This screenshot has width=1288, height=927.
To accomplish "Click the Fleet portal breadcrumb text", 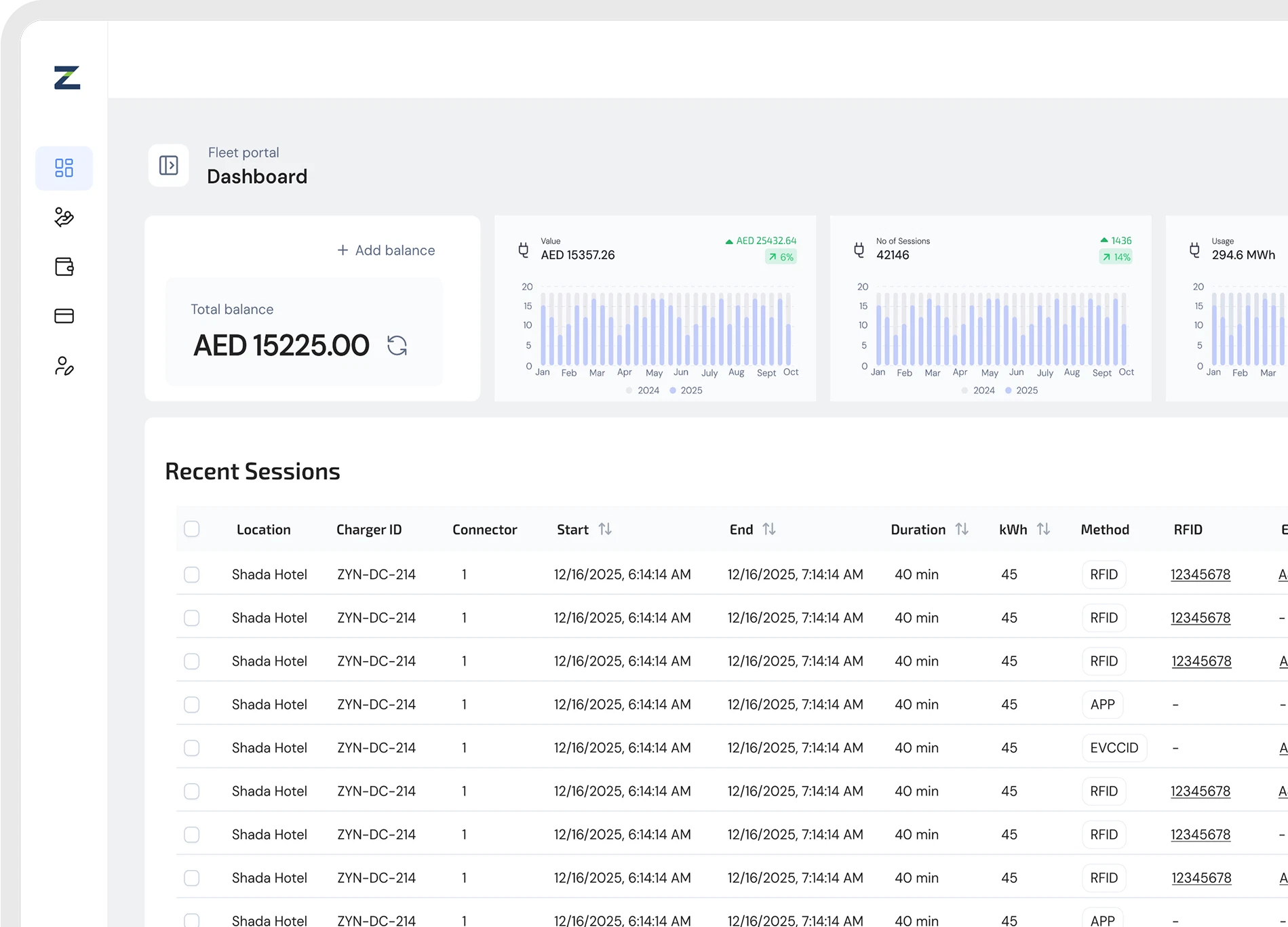I will tap(243, 153).
